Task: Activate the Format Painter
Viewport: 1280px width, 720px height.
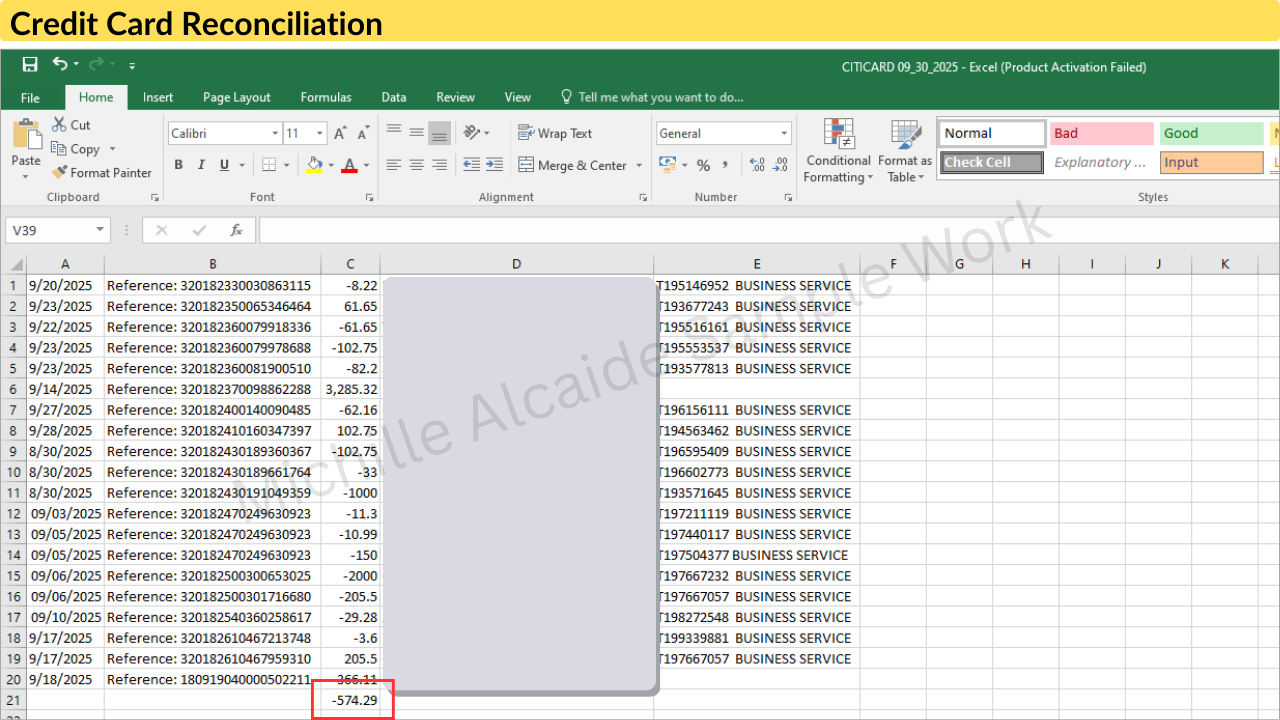Action: coord(101,173)
